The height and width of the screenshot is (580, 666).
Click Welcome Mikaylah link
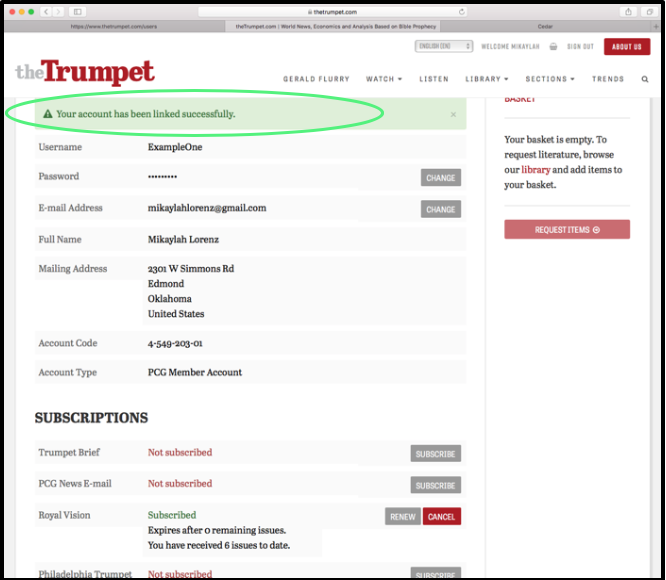click(x=510, y=46)
